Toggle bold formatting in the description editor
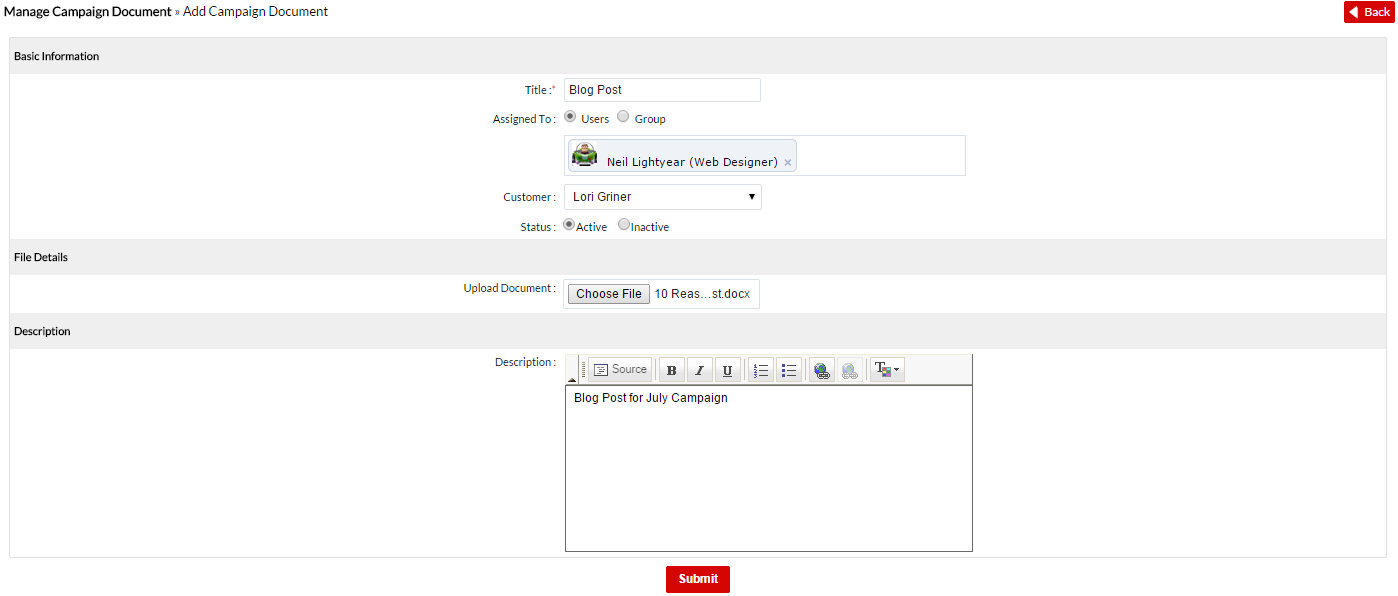The height and width of the screenshot is (596, 1398). pos(671,370)
